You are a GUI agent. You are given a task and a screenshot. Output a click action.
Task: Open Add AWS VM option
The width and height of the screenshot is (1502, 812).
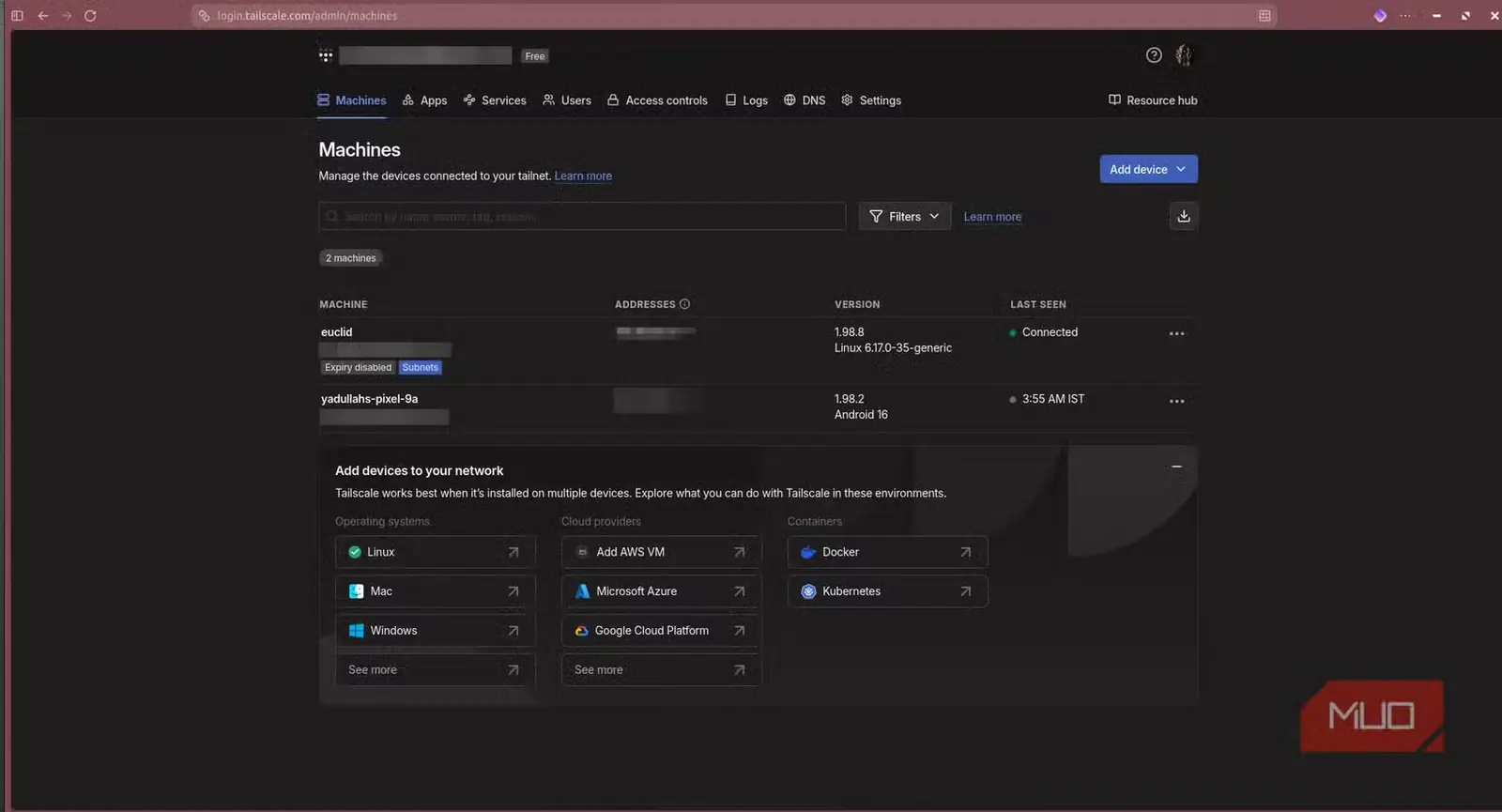[662, 552]
